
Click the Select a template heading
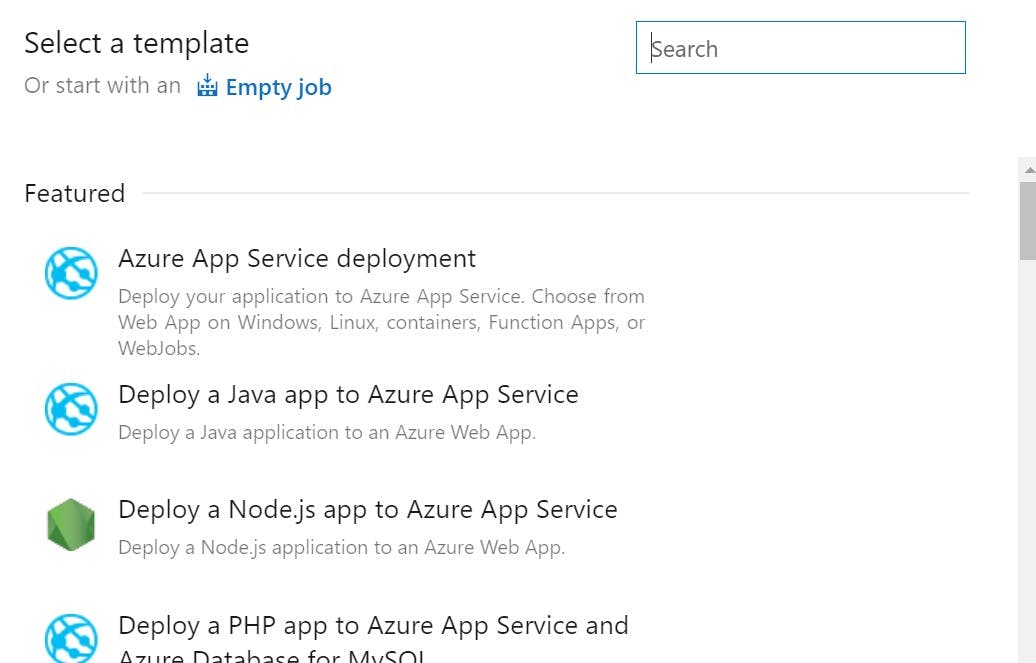(x=136, y=43)
